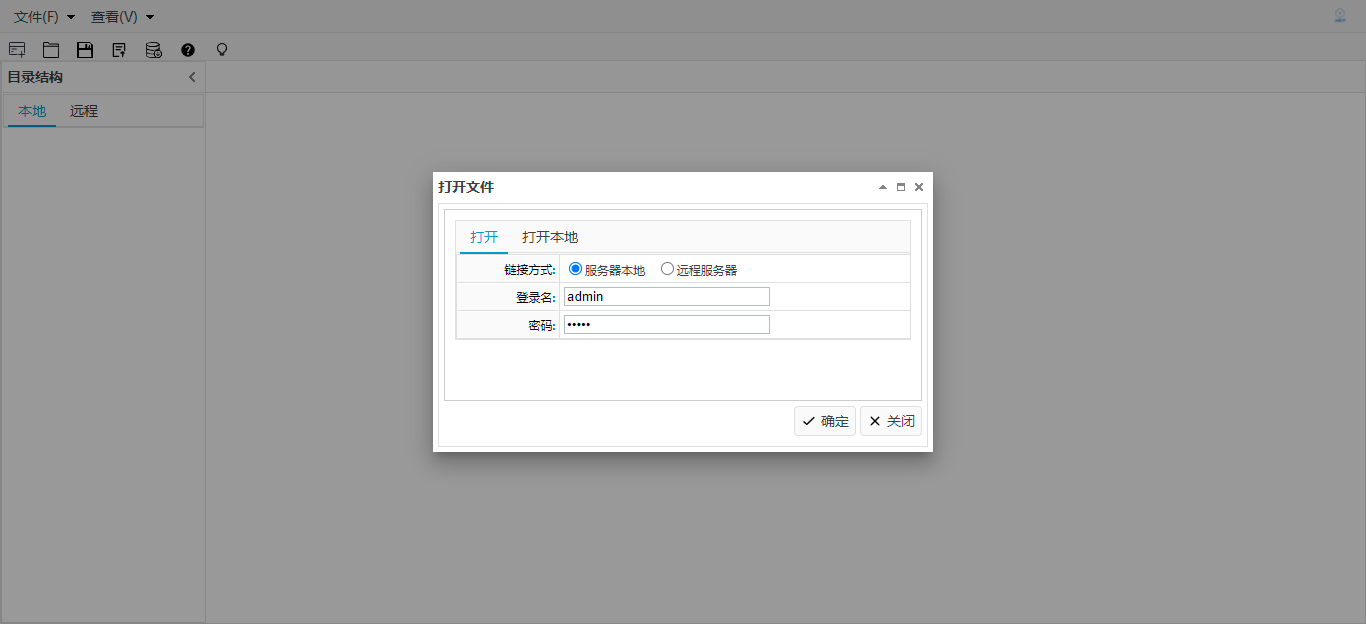Select the 远程服务器 radio option

click(x=667, y=269)
